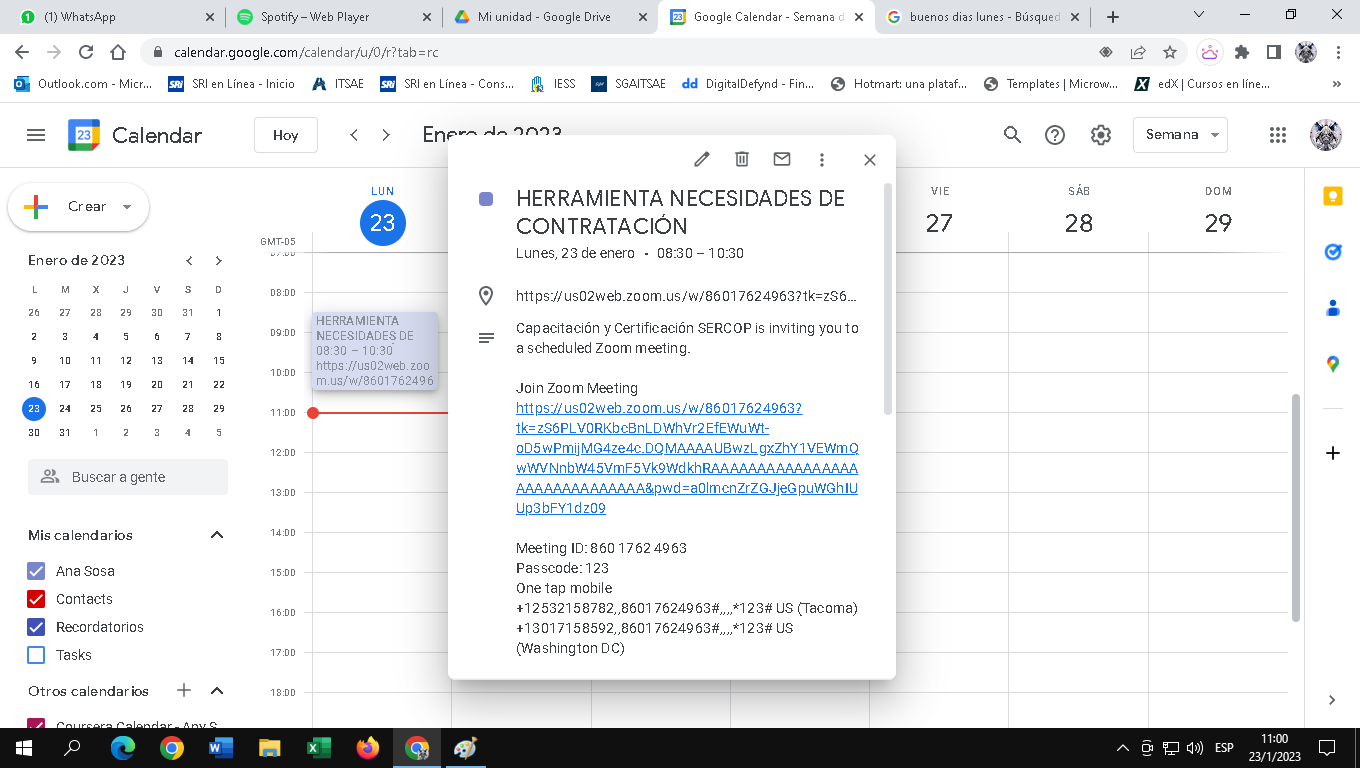Image resolution: width=1360 pixels, height=768 pixels.
Task: Open the Google apps grid
Action: (x=1277, y=135)
